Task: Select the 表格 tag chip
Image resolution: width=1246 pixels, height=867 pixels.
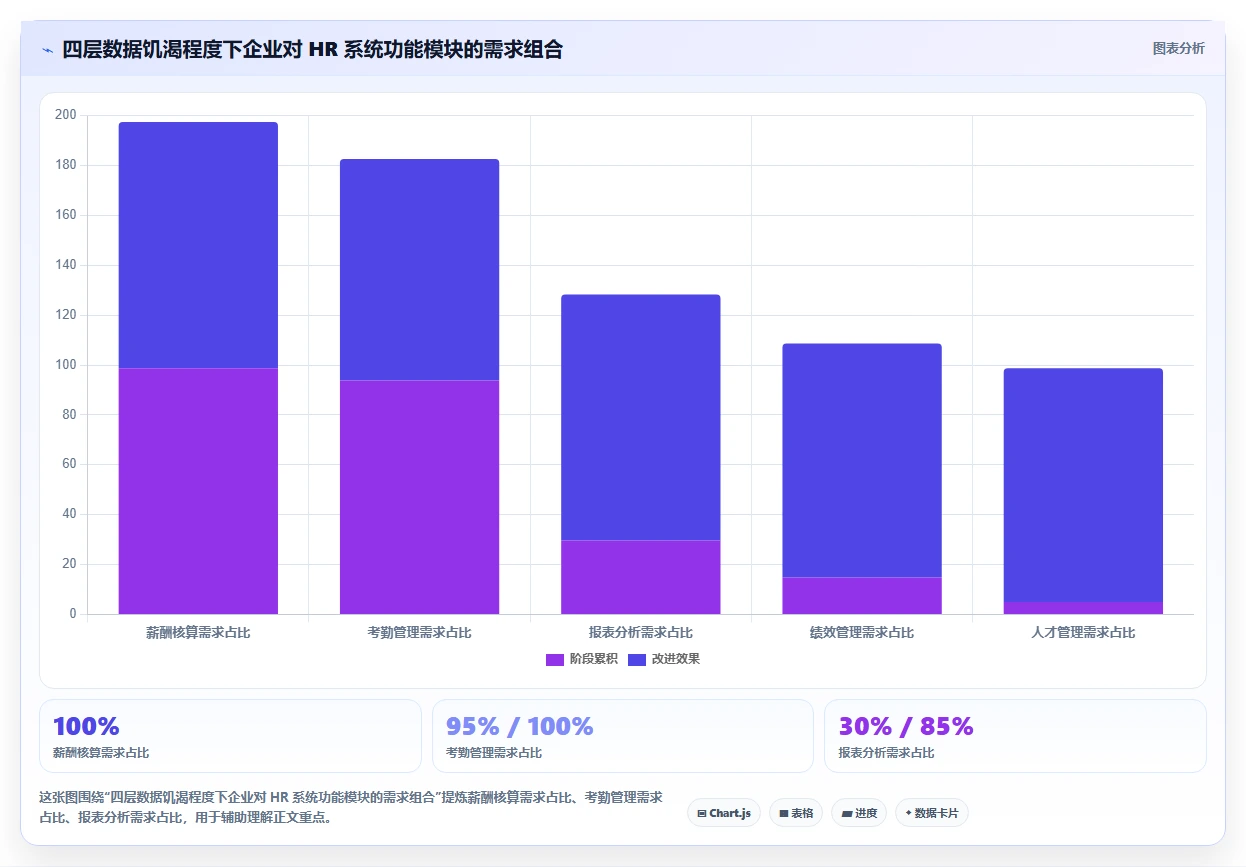Action: coord(796,813)
